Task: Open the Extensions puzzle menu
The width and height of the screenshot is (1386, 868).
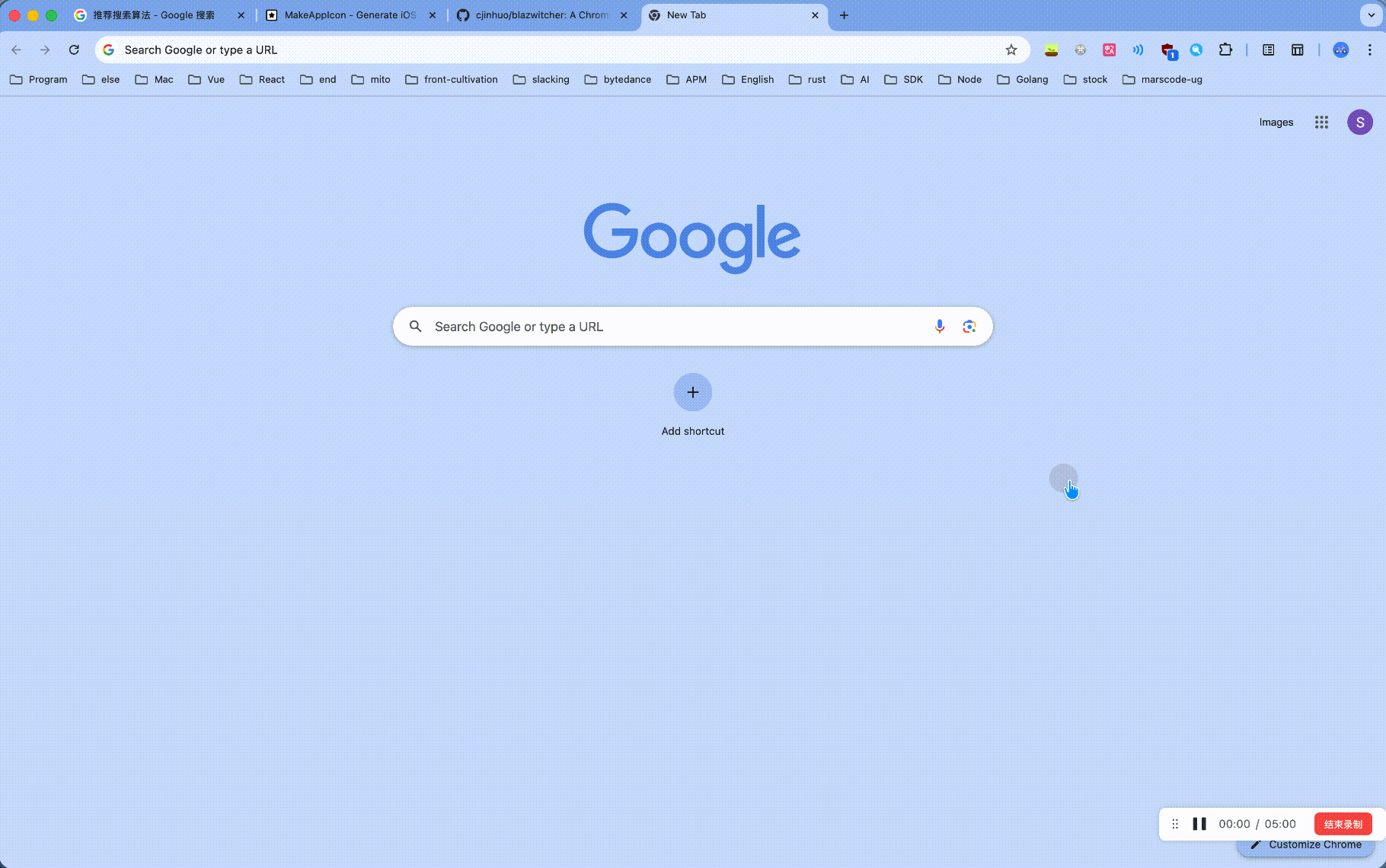Action: point(1225,50)
